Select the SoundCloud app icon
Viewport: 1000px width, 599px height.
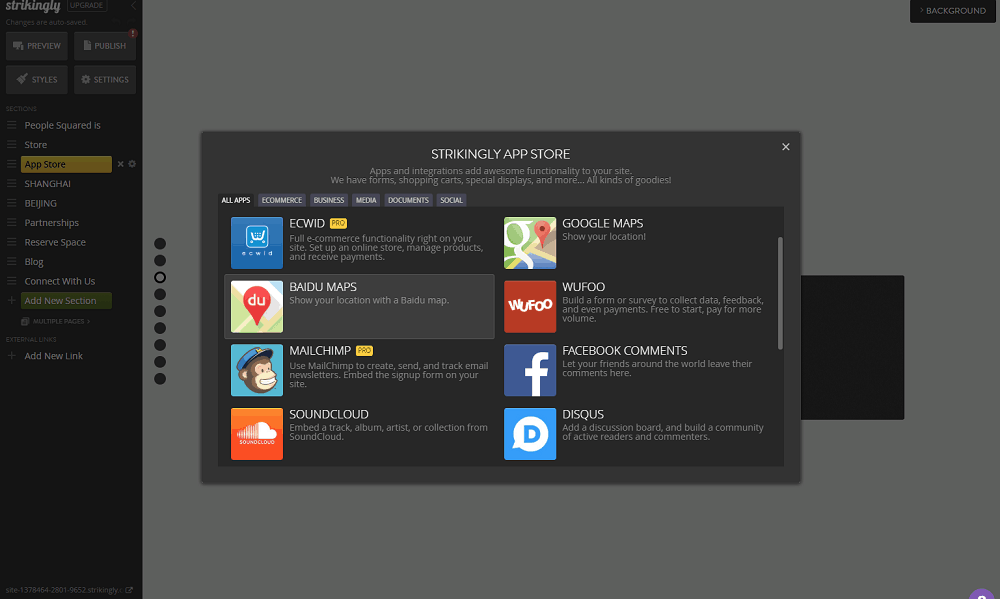256,434
